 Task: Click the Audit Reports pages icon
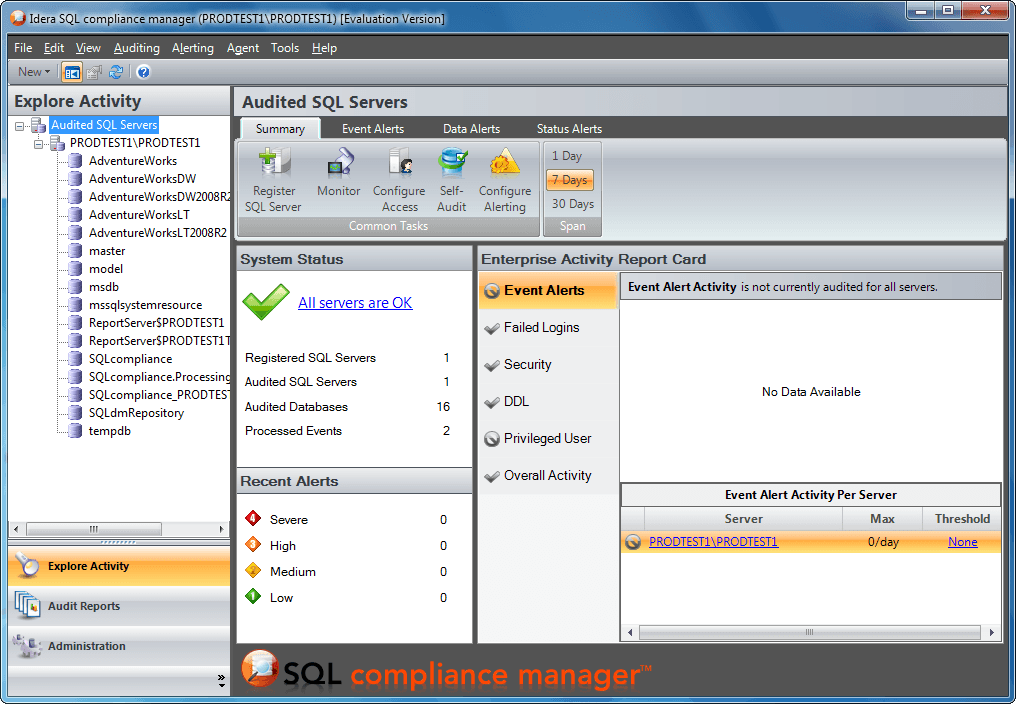(x=27, y=605)
